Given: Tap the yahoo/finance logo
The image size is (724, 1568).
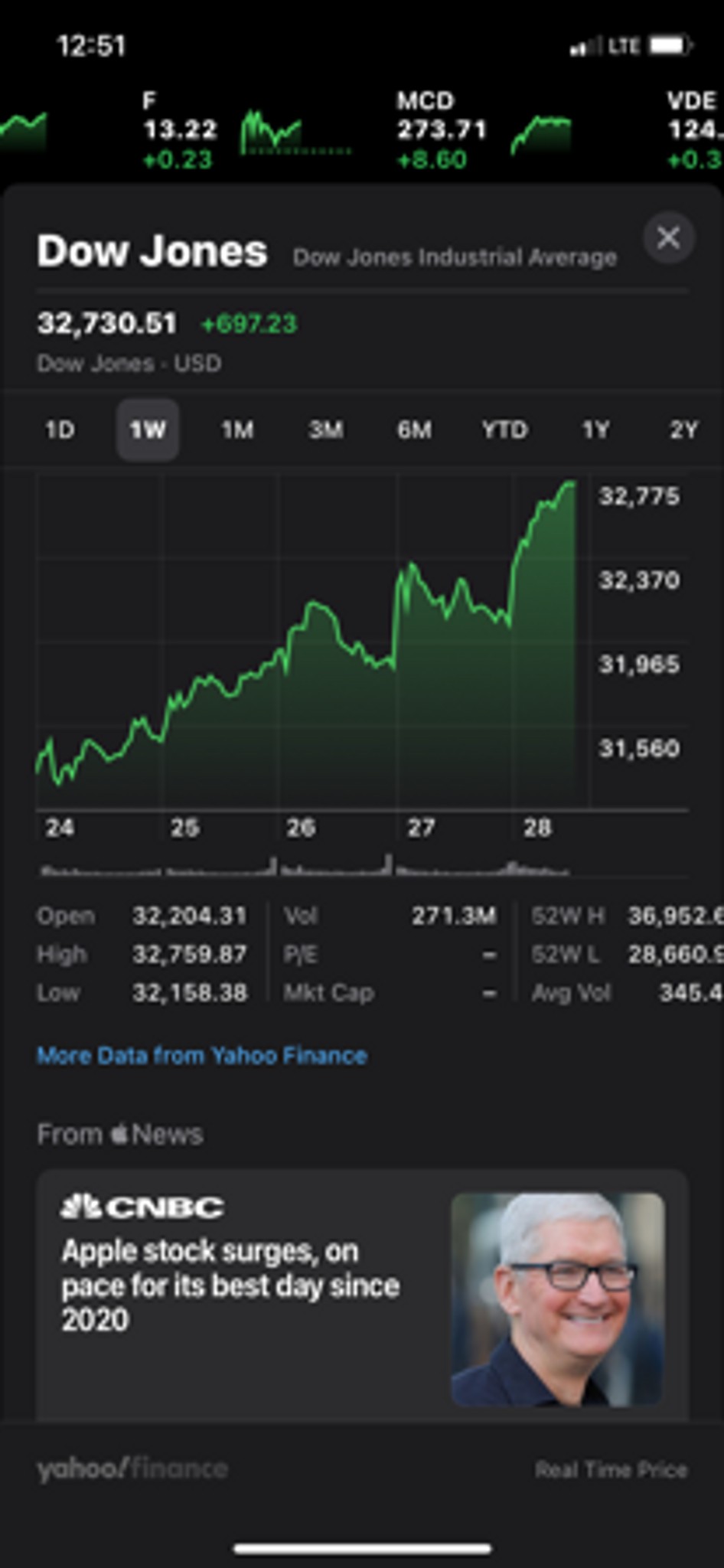Looking at the screenshot, I should tap(132, 1468).
